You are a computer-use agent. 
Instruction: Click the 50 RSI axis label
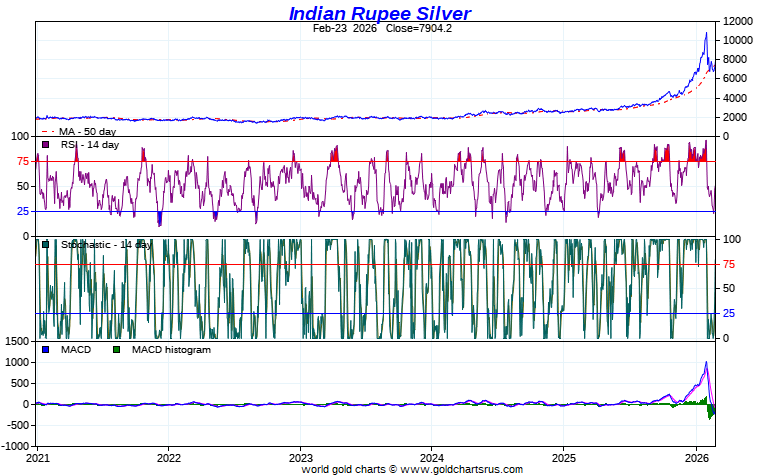tap(23, 186)
